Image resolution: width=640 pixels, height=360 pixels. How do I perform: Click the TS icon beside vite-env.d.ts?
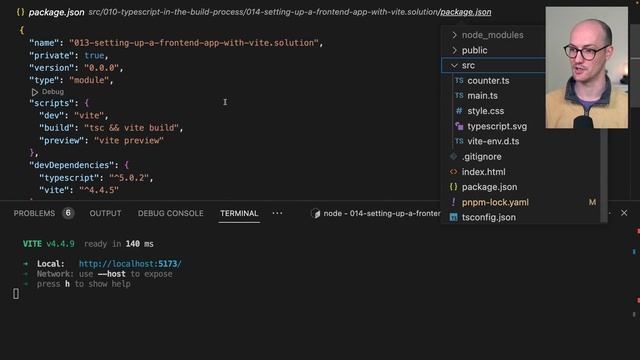(x=459, y=141)
